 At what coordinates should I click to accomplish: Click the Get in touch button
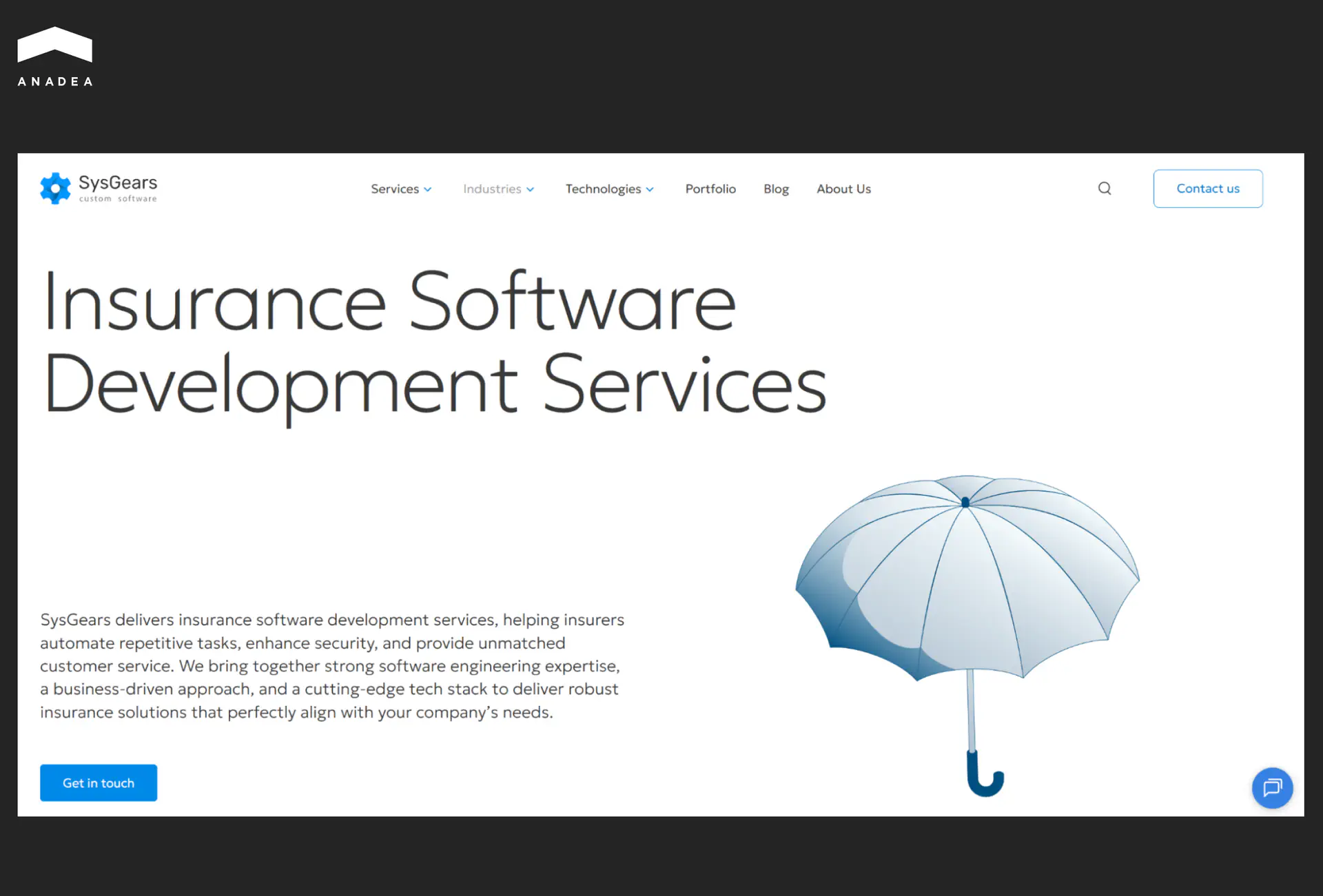click(99, 783)
